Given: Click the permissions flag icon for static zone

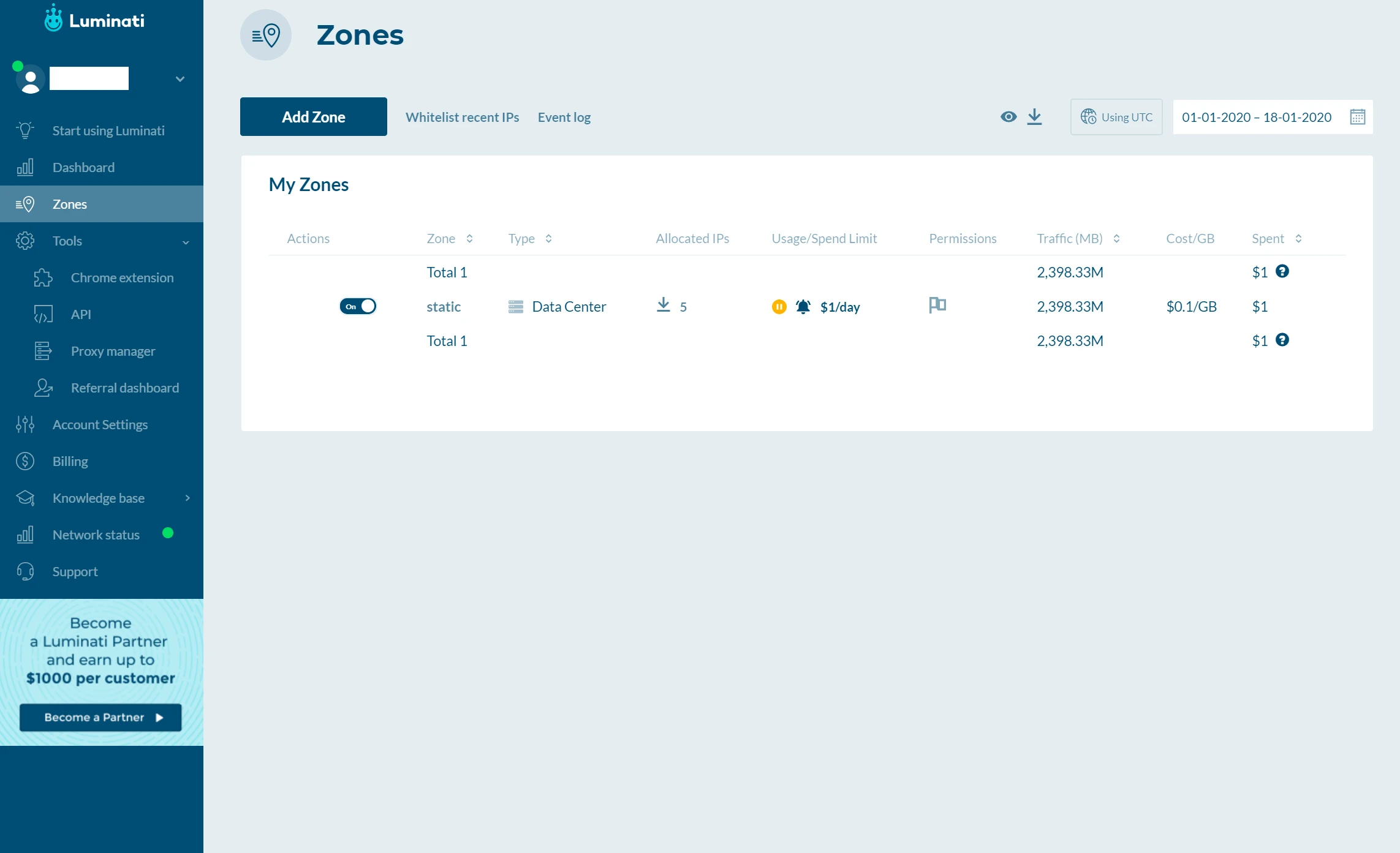Looking at the screenshot, I should click(x=937, y=305).
